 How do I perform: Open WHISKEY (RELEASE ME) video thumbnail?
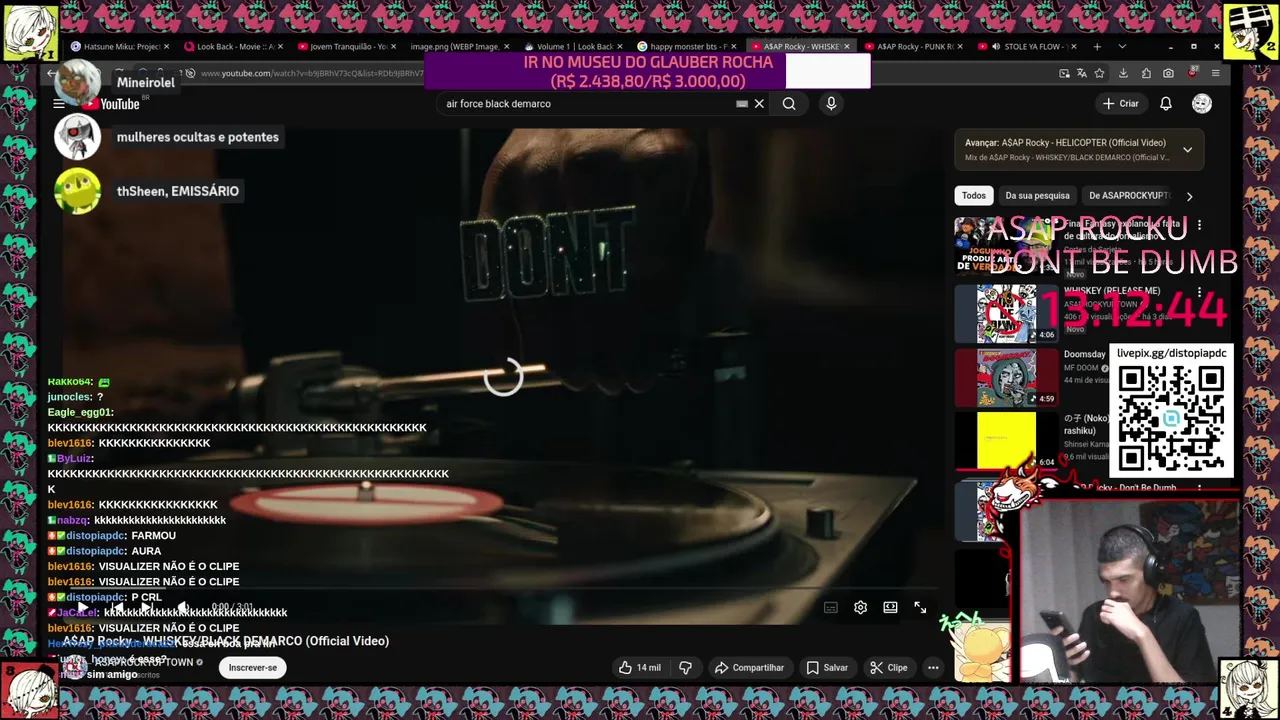(x=1005, y=313)
